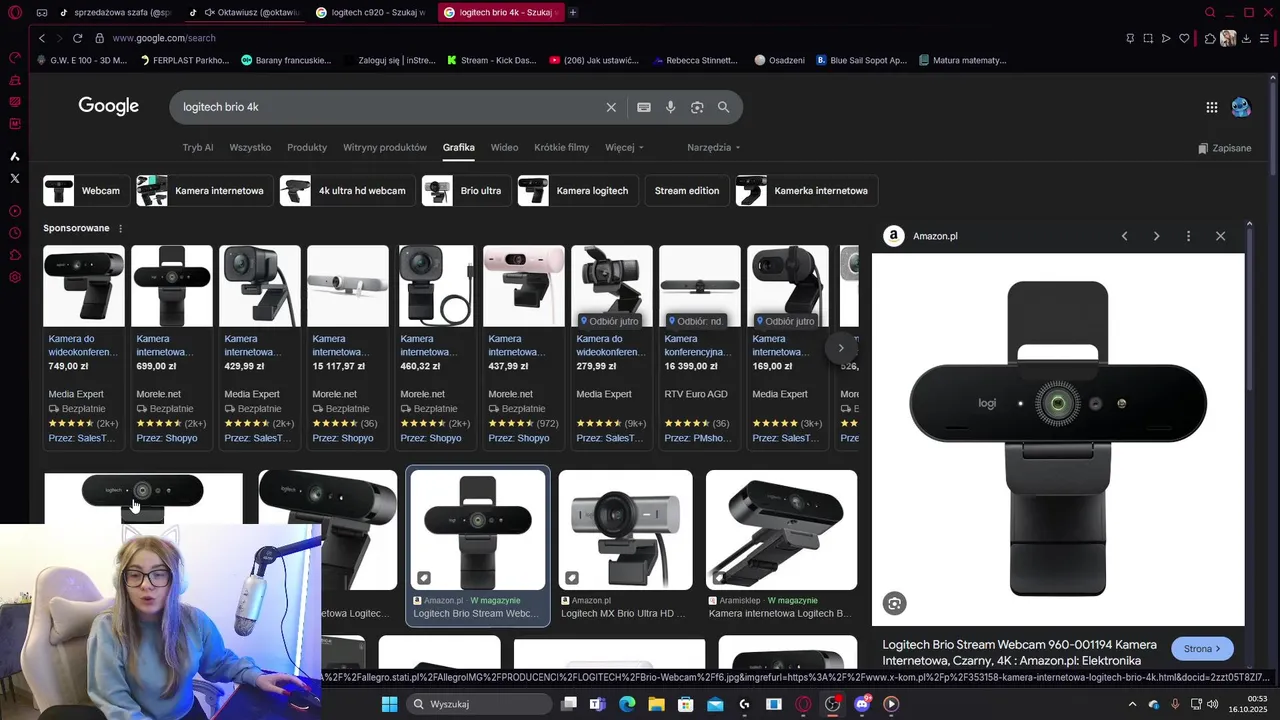Viewport: 1280px width, 720px height.
Task: Open the Google logo homepage link
Action: tap(108, 106)
